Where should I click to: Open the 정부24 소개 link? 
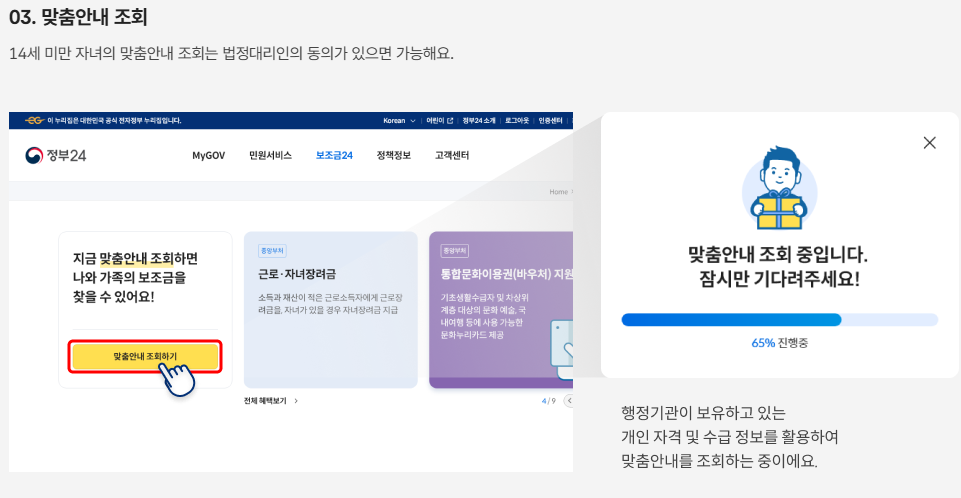point(479,121)
